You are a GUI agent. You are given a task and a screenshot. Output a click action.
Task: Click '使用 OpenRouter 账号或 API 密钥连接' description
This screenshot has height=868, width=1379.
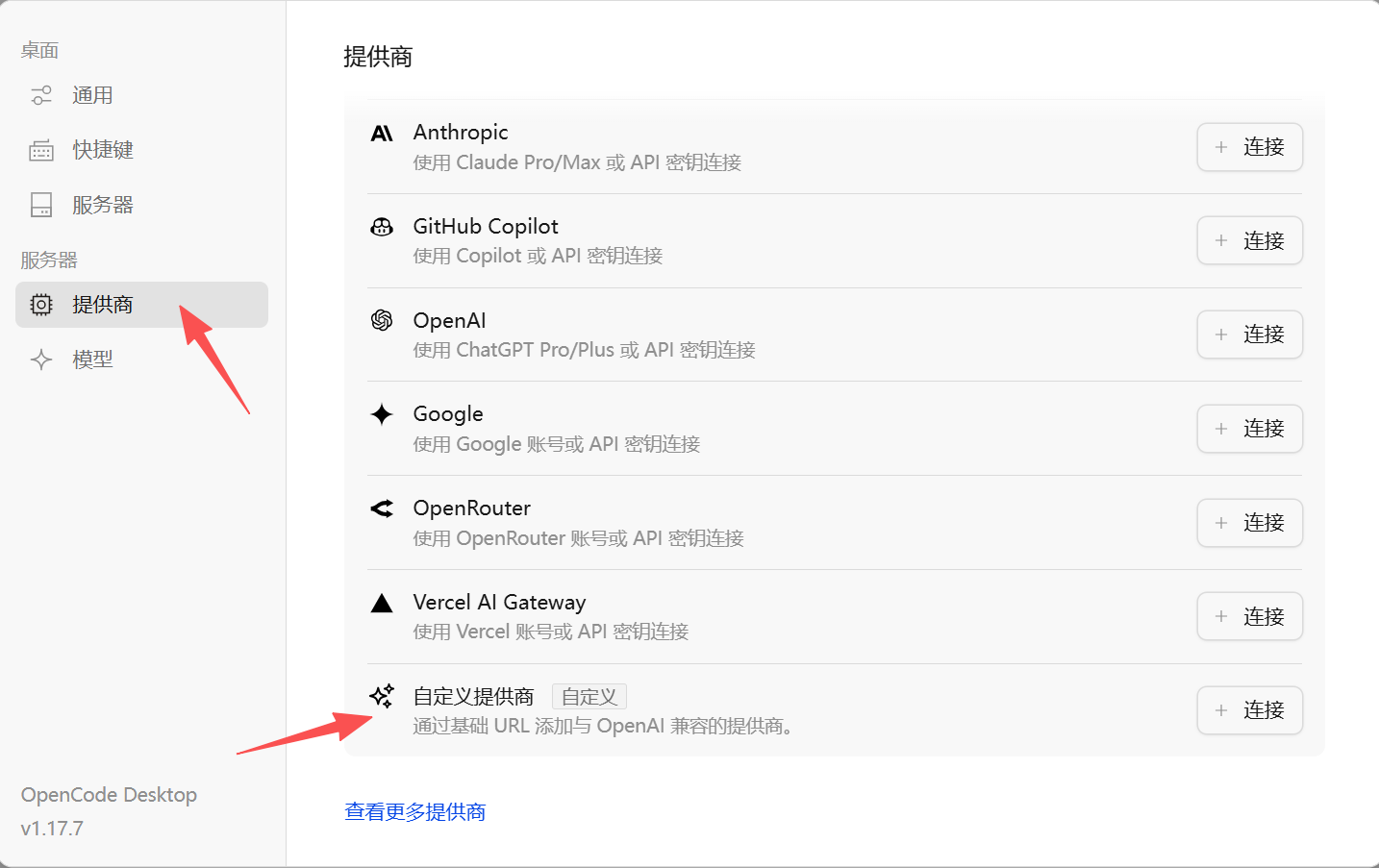point(578,538)
